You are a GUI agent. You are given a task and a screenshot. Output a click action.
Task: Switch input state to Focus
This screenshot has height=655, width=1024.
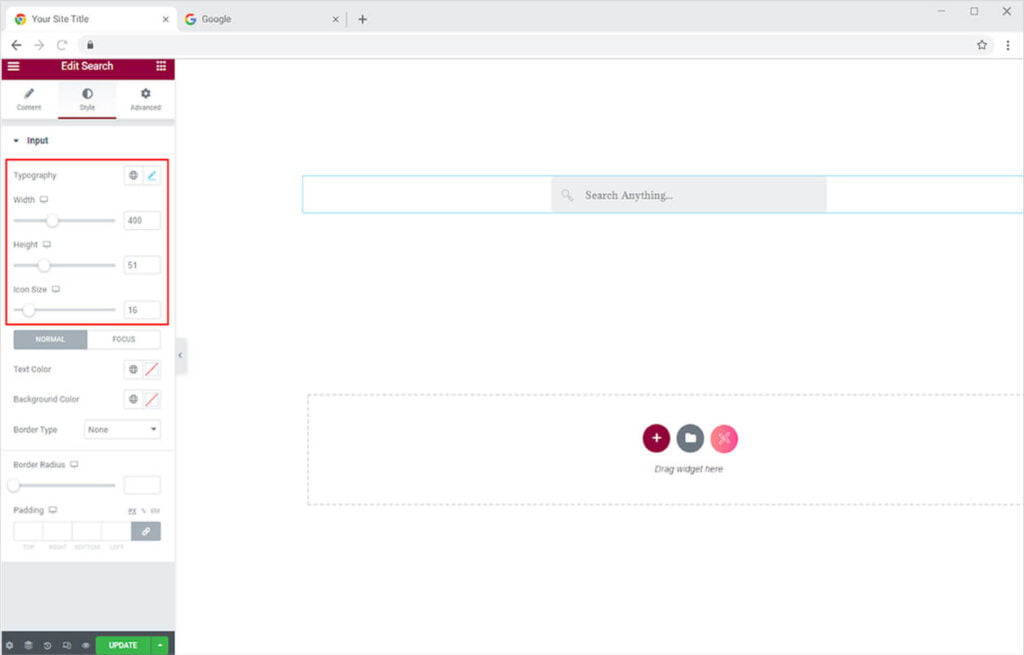point(124,339)
